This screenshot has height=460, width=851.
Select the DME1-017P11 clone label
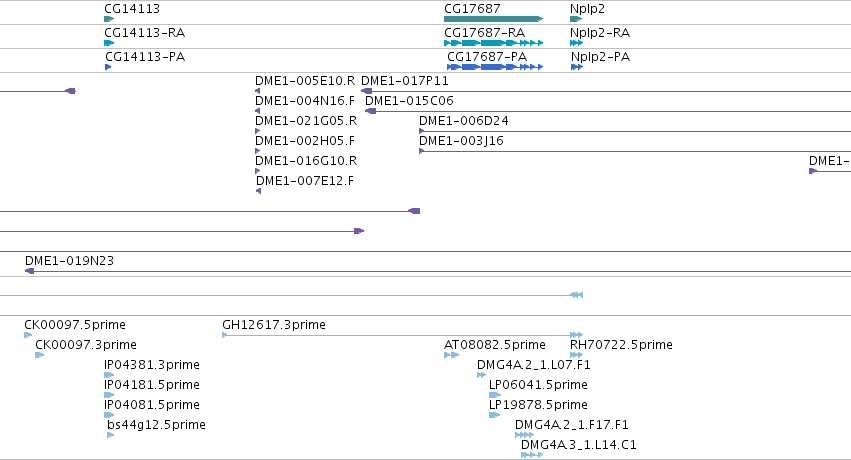[405, 81]
